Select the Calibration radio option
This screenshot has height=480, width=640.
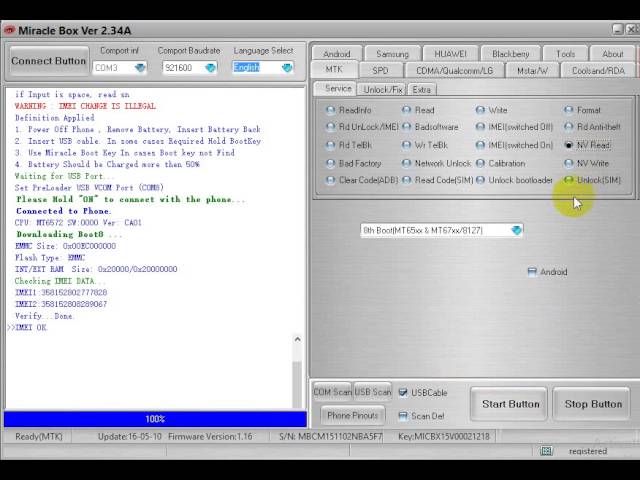coord(500,163)
